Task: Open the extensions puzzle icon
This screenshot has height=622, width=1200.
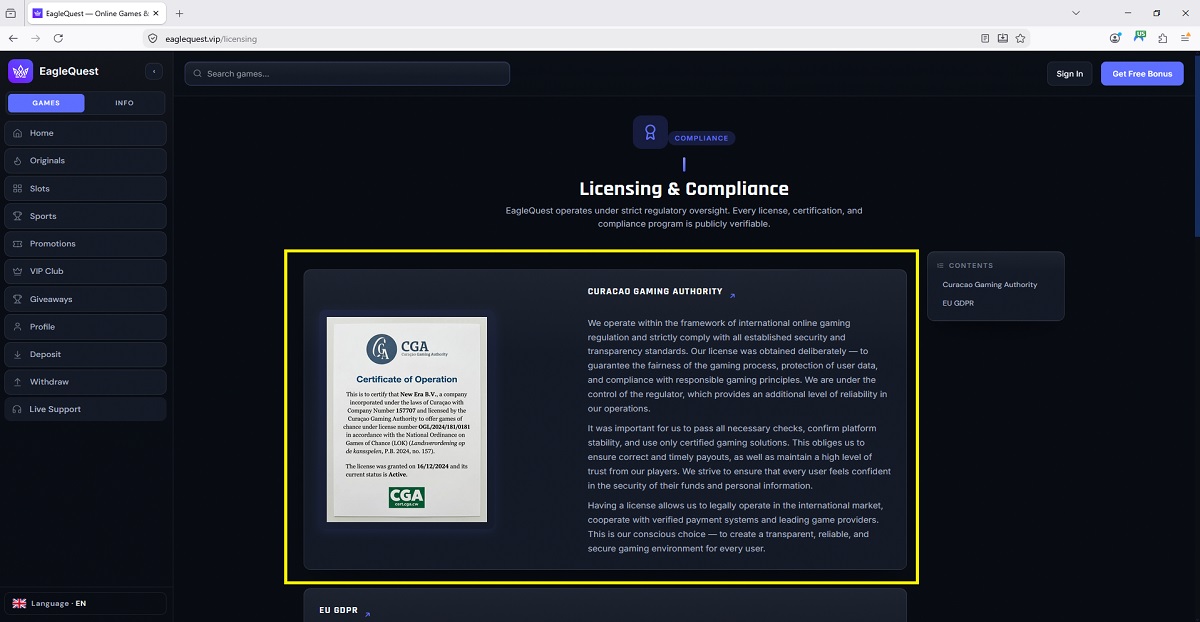Action: (1163, 38)
